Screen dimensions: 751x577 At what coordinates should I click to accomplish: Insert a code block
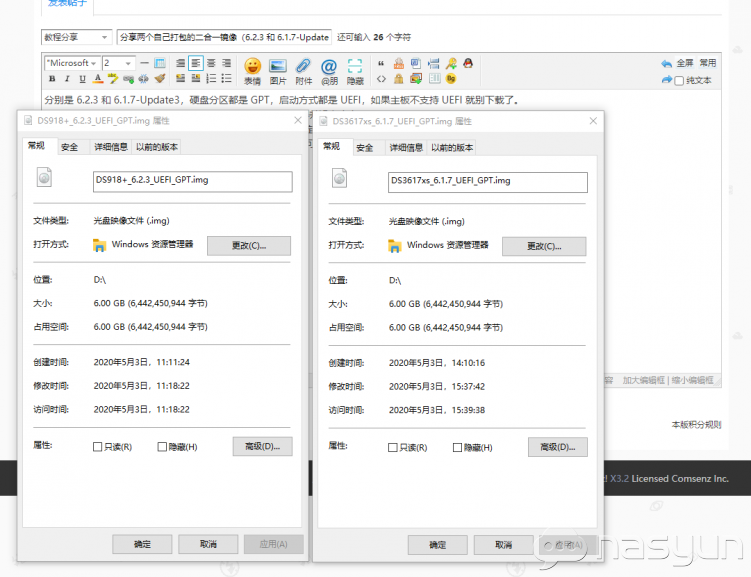click(381, 79)
